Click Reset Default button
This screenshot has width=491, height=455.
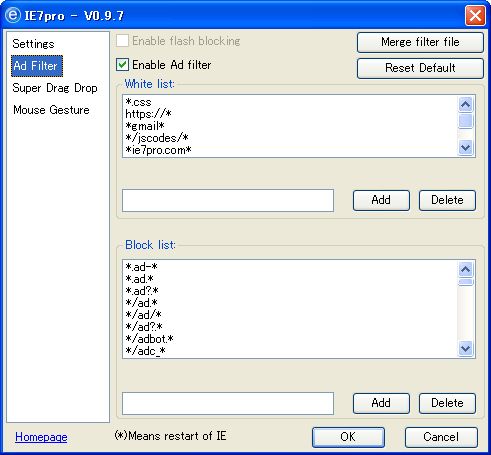pos(420,68)
